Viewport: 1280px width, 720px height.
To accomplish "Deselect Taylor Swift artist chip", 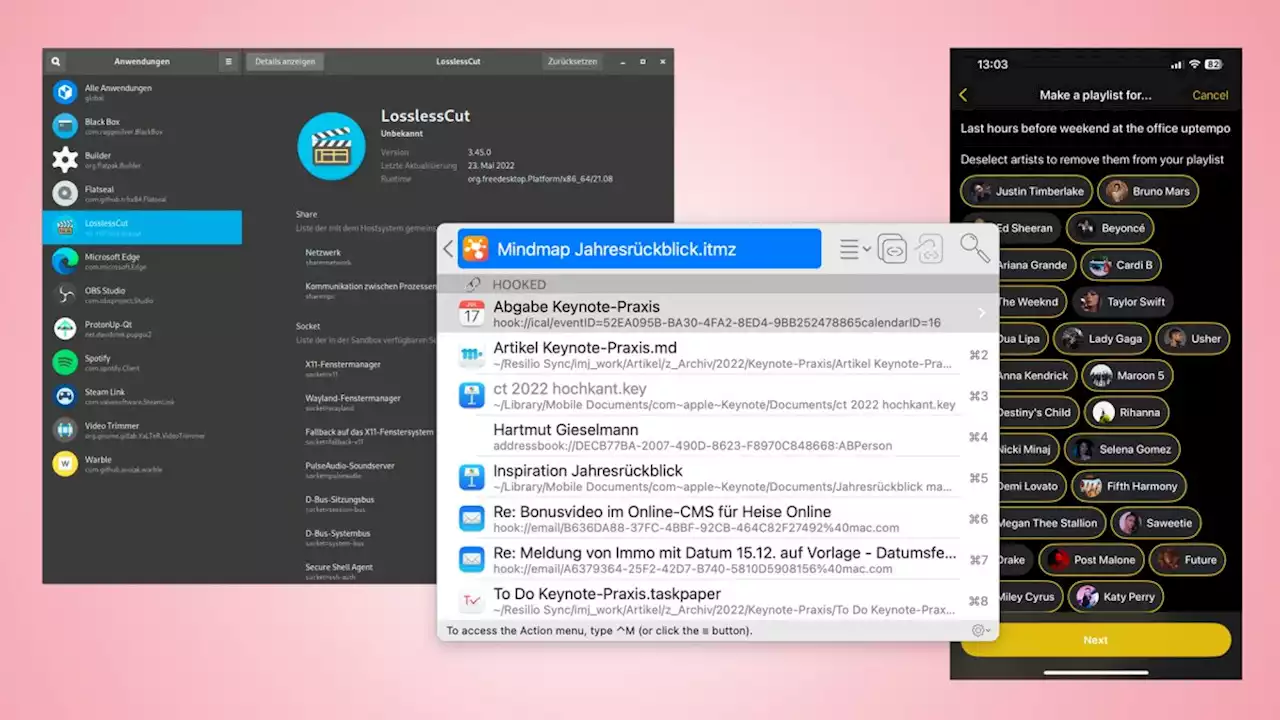I will [x=1123, y=302].
